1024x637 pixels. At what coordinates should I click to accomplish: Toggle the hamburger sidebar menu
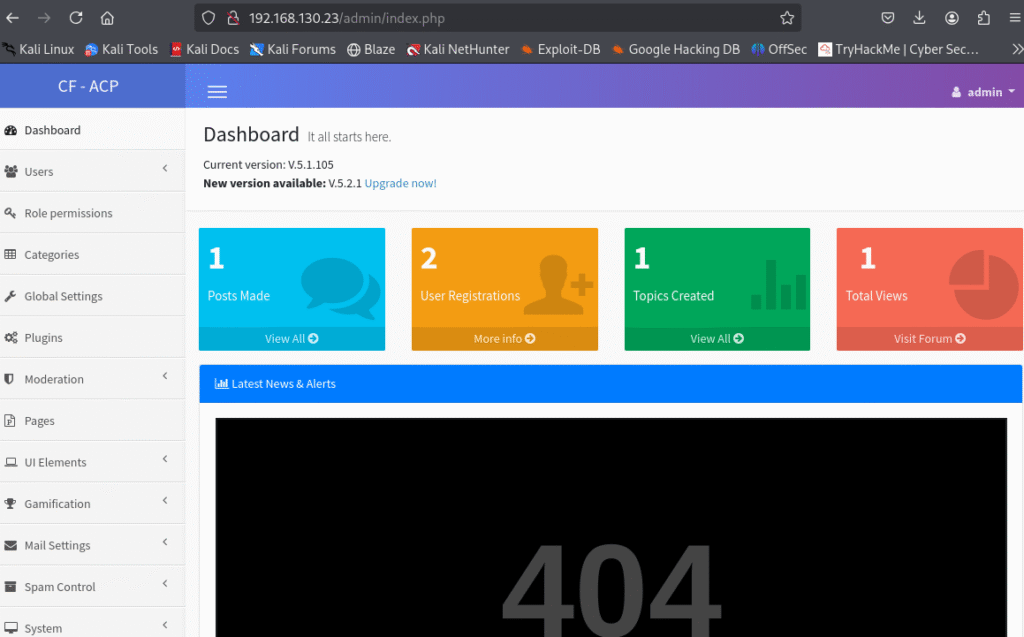click(217, 92)
